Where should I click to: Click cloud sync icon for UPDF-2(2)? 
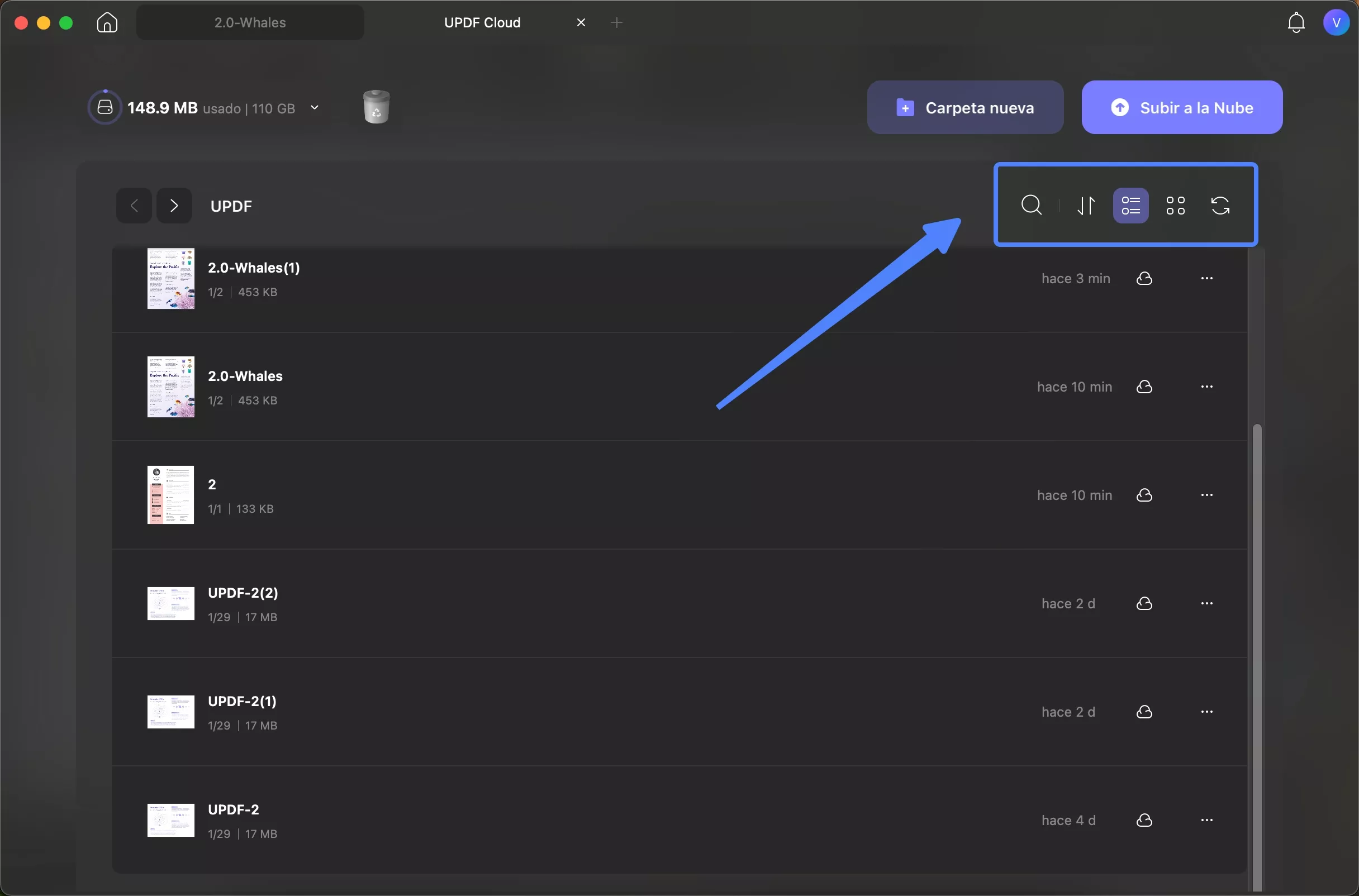click(x=1144, y=603)
